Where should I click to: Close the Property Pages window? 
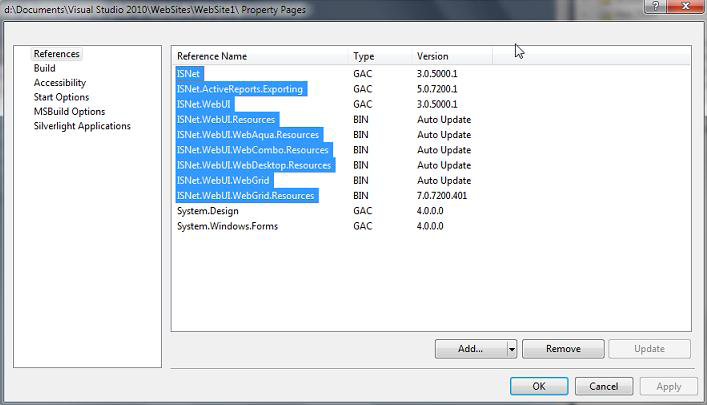tap(685, 6)
